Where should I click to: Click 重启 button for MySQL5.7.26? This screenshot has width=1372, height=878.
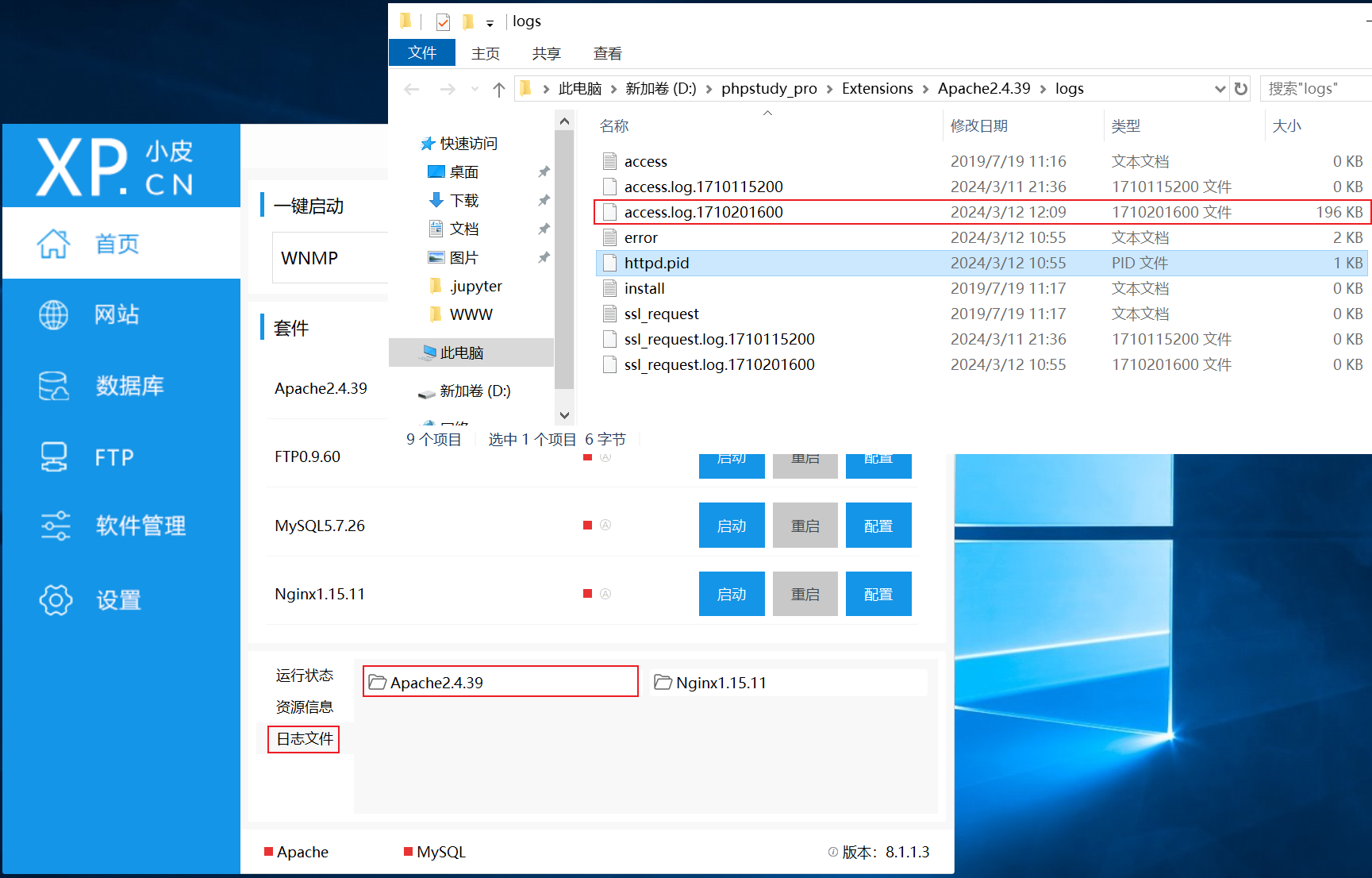pyautogui.click(x=805, y=526)
